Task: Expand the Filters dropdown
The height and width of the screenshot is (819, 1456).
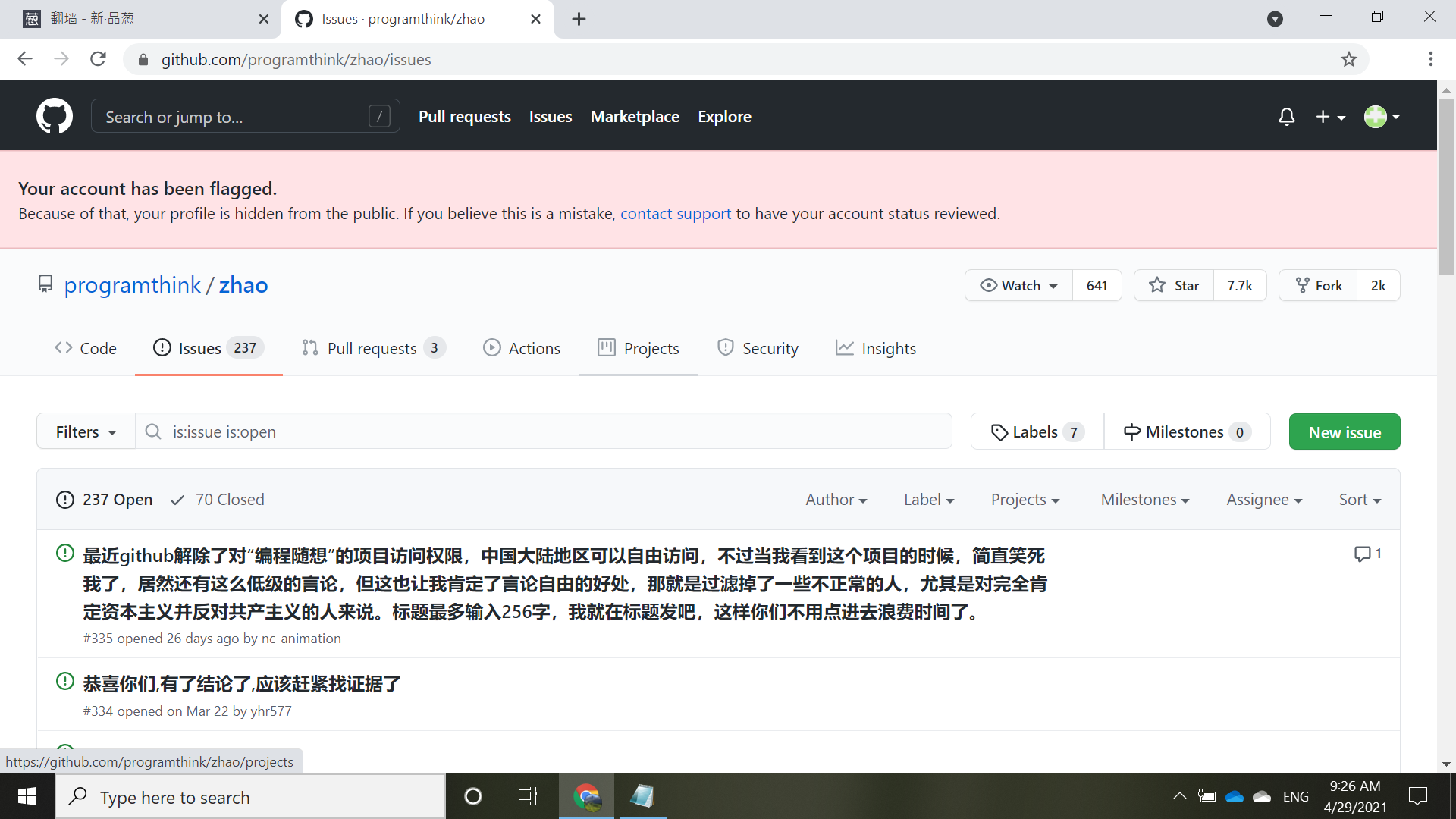Action: (86, 432)
